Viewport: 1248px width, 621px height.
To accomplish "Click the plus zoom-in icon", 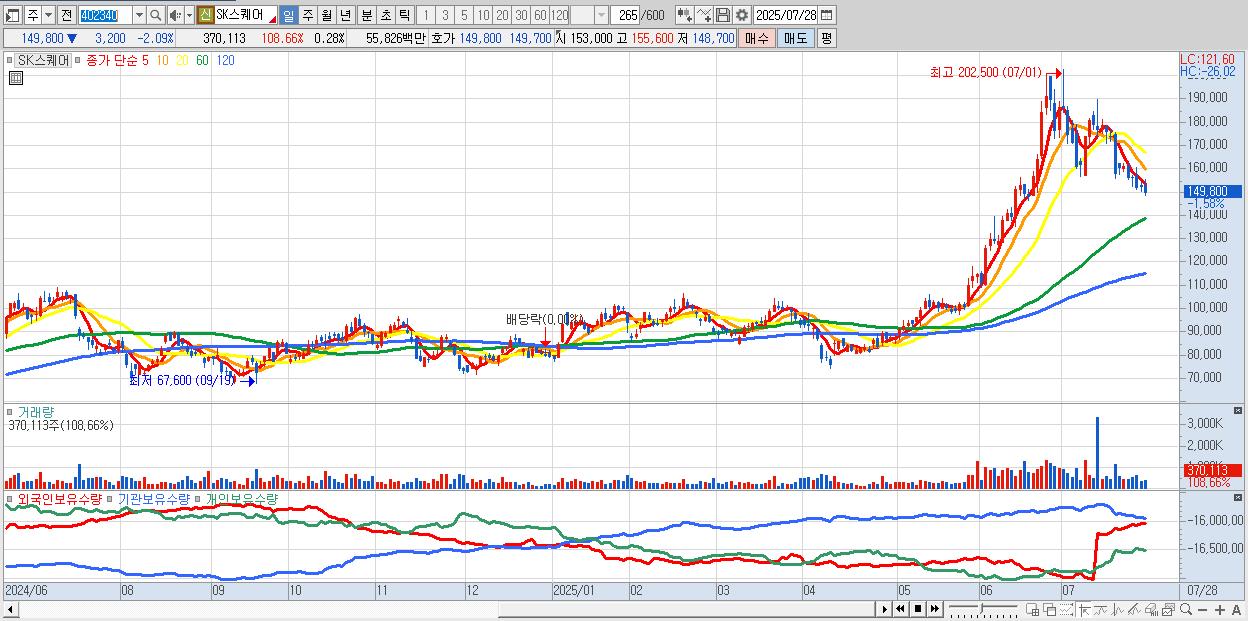I will pyautogui.click(x=1219, y=609).
